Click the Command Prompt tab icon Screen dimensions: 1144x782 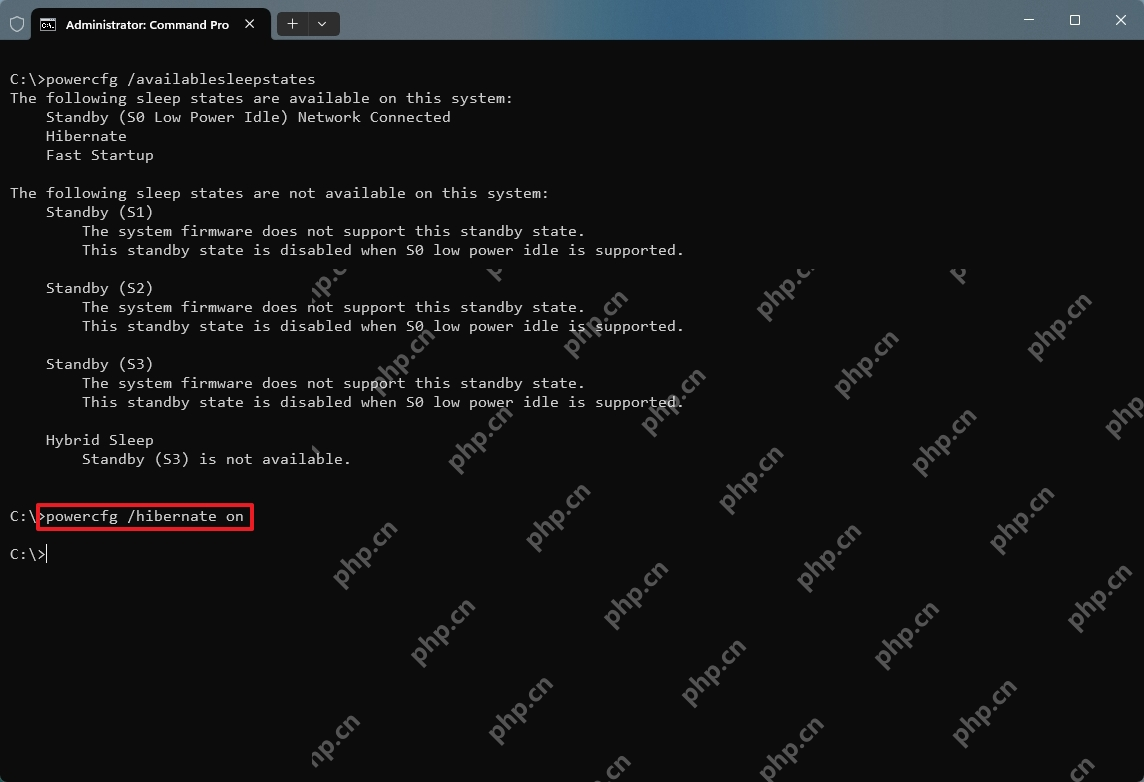[48, 25]
